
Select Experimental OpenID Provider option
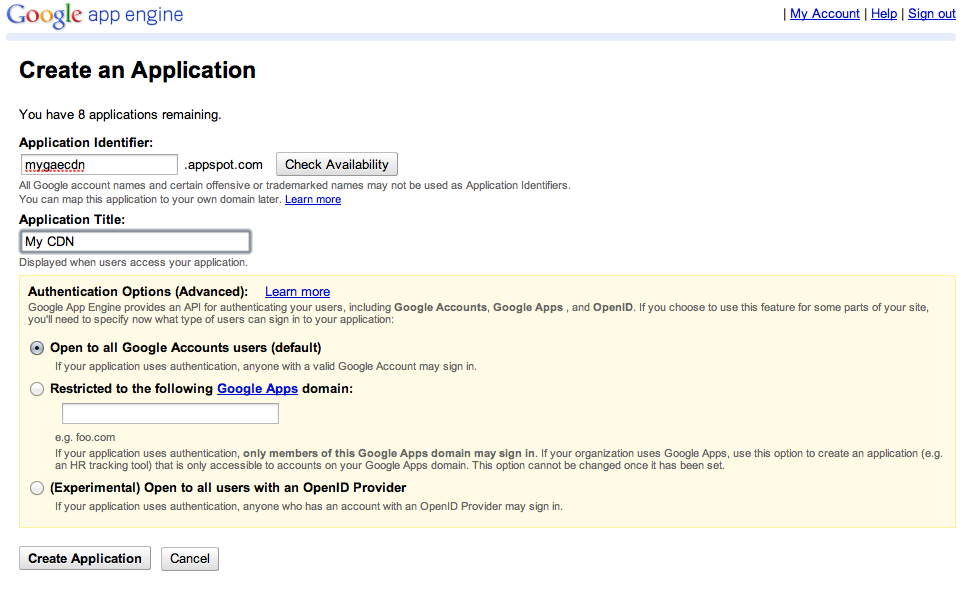pyautogui.click(x=37, y=488)
